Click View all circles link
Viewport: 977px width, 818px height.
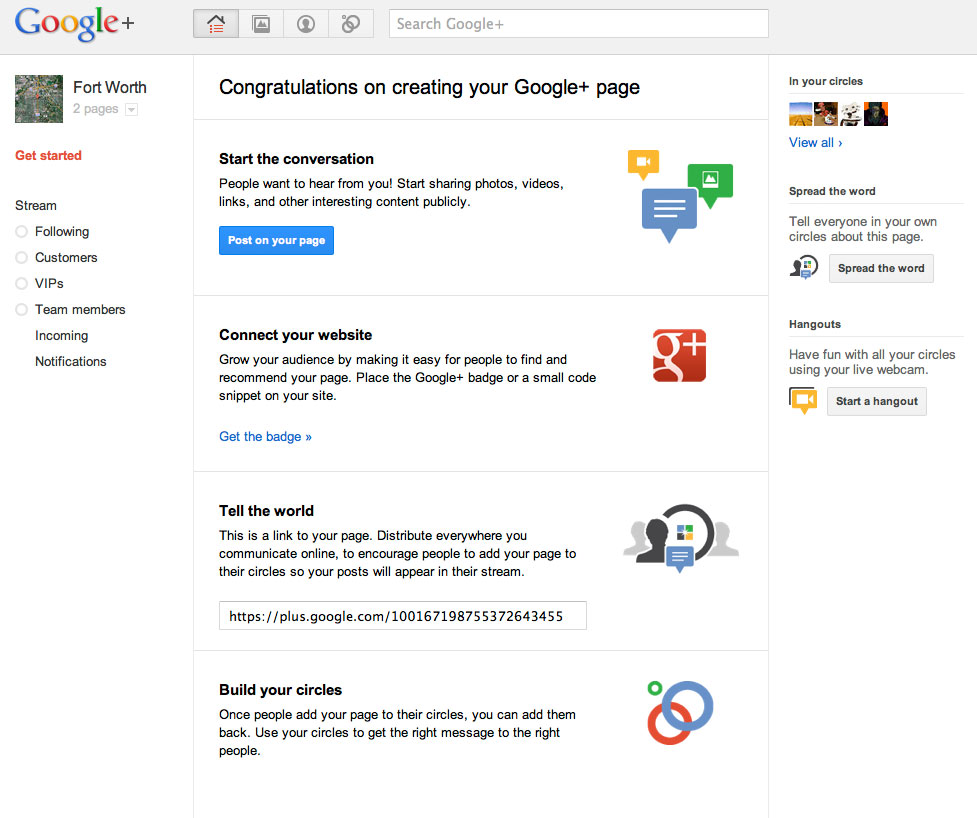816,143
